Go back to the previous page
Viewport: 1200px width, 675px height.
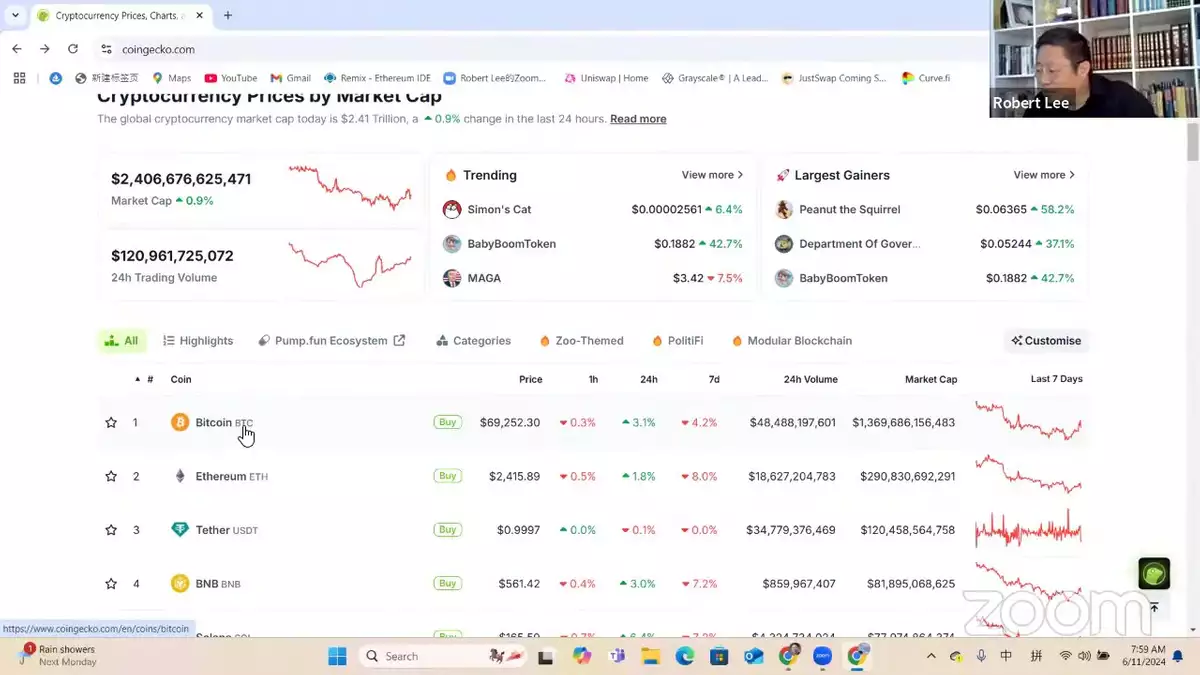pyautogui.click(x=17, y=49)
